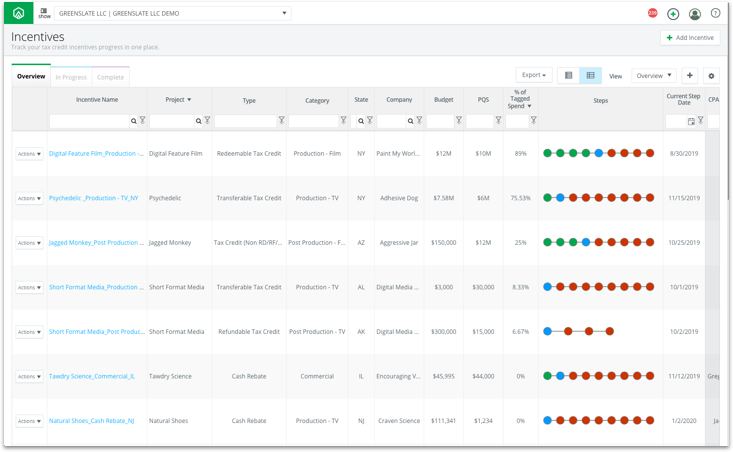This screenshot has height=452, width=733.
Task: Click into the Category filter field
Action: [314, 121]
